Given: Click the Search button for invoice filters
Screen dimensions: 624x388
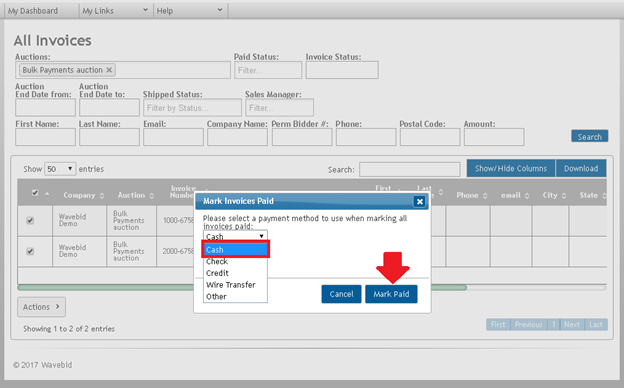Looking at the screenshot, I should 589,136.
